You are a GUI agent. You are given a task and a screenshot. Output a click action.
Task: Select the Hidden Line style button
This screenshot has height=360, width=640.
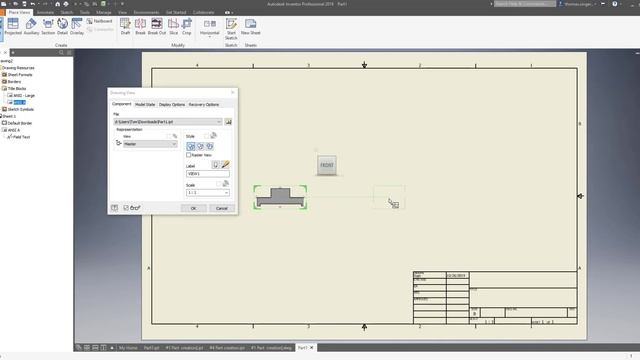tap(191, 146)
